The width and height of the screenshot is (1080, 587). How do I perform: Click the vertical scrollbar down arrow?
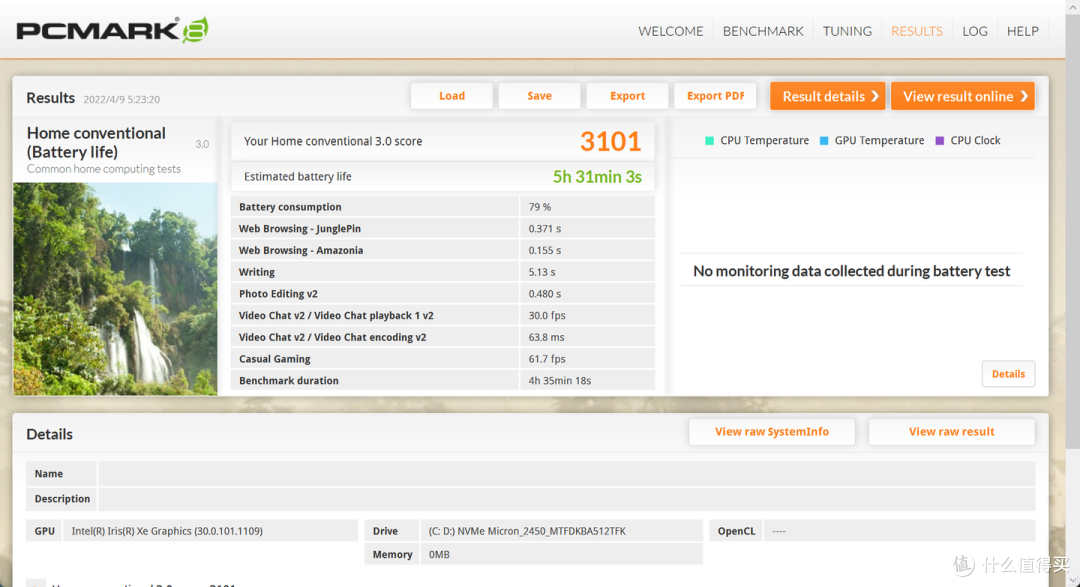[x=1072, y=579]
